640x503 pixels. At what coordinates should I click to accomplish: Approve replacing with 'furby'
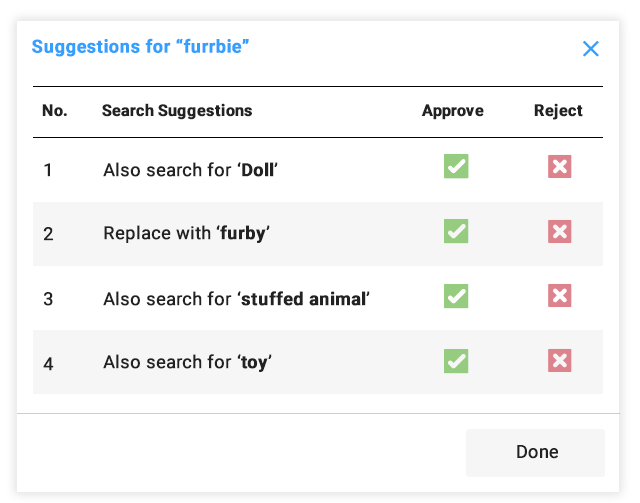coord(456,232)
